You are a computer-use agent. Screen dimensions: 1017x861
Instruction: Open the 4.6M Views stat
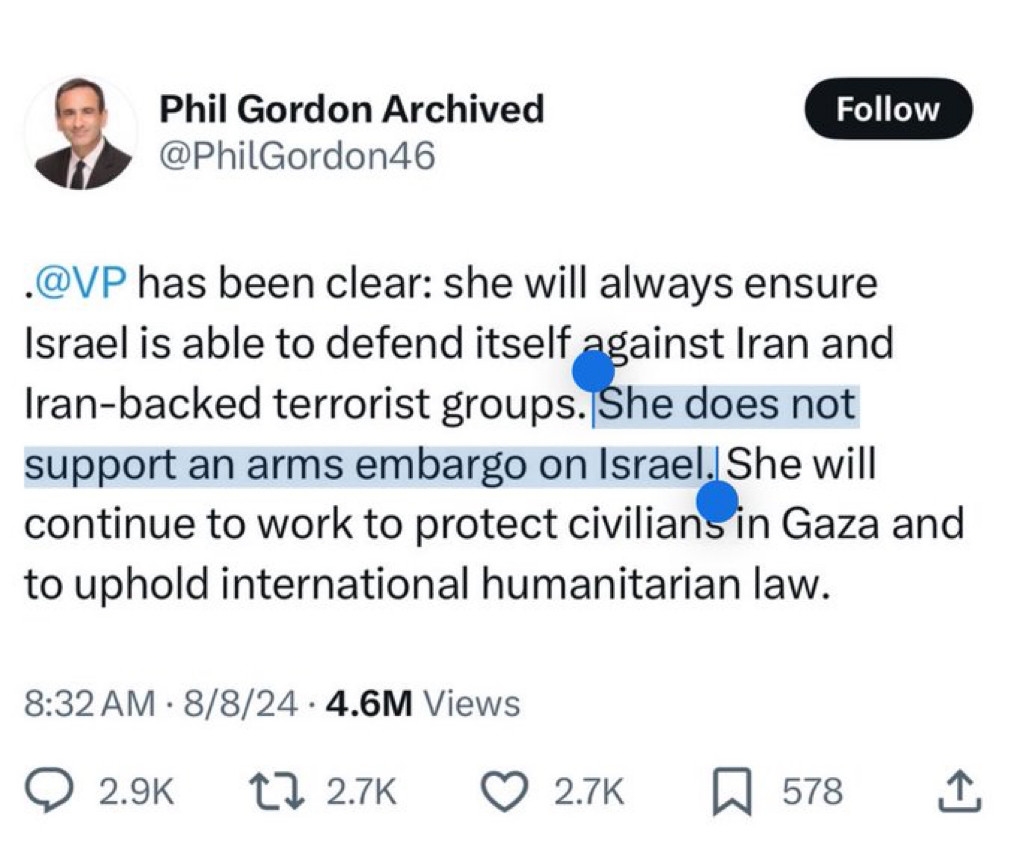tap(424, 703)
